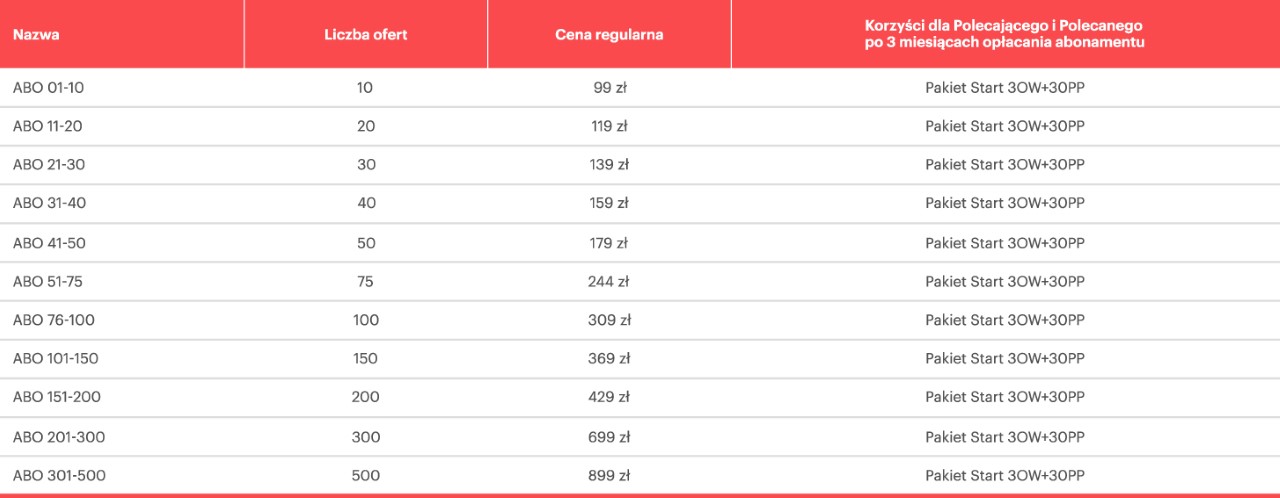This screenshot has height=498, width=1280.
Task: Click the ABO 76-100 row name
Action: click(x=54, y=320)
